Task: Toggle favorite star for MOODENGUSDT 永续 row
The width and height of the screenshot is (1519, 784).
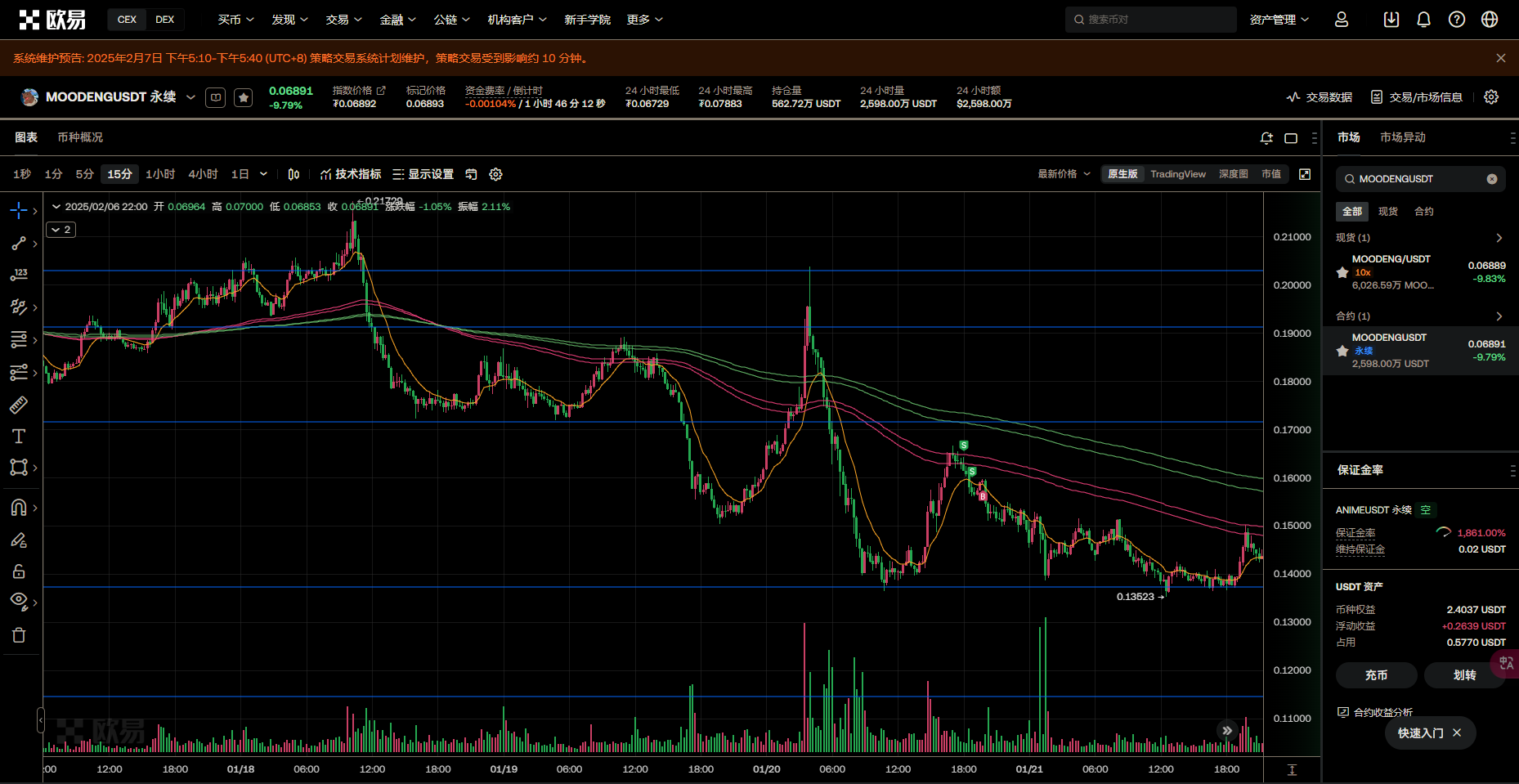Action: tap(1342, 351)
